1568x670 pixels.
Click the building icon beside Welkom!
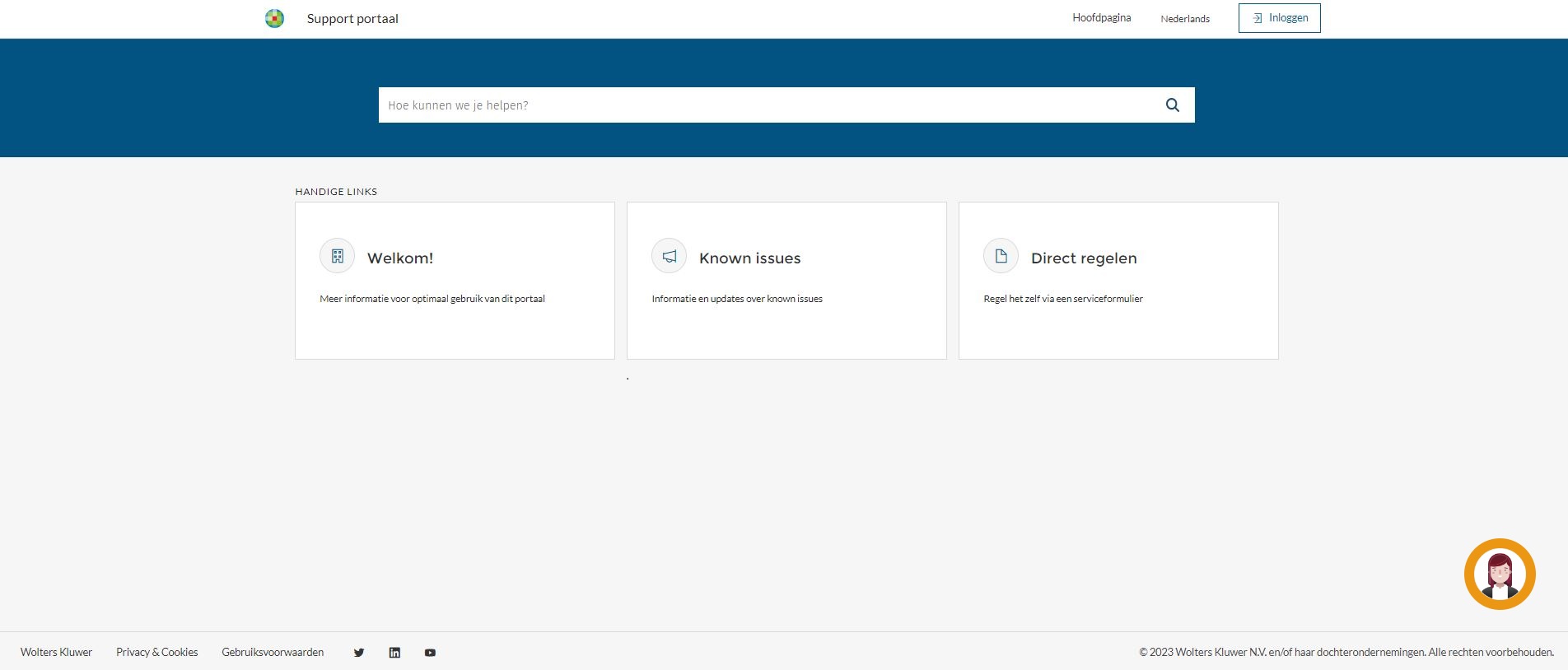click(338, 256)
